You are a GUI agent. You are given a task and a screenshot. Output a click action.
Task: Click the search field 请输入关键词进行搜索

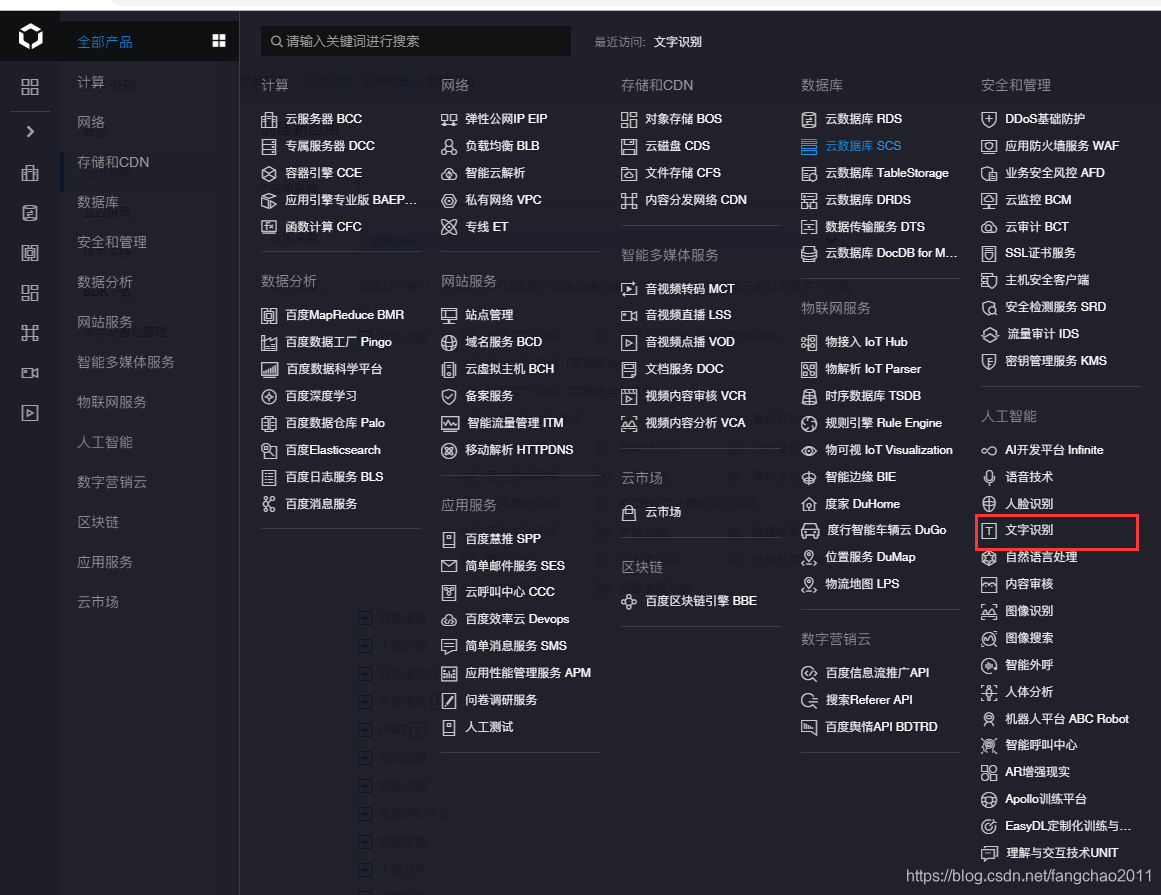415,41
